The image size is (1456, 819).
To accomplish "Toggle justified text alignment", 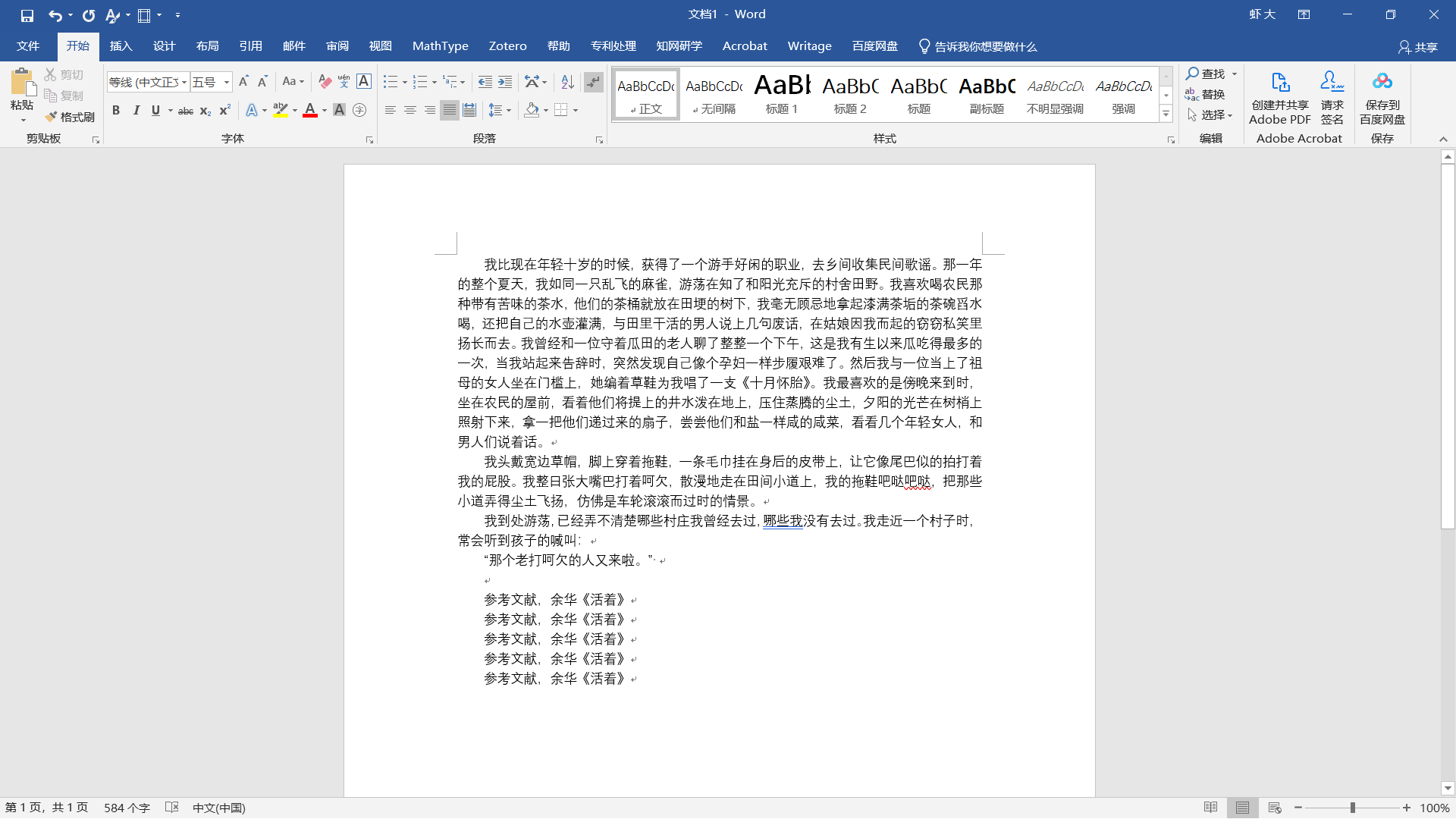I will point(450,111).
